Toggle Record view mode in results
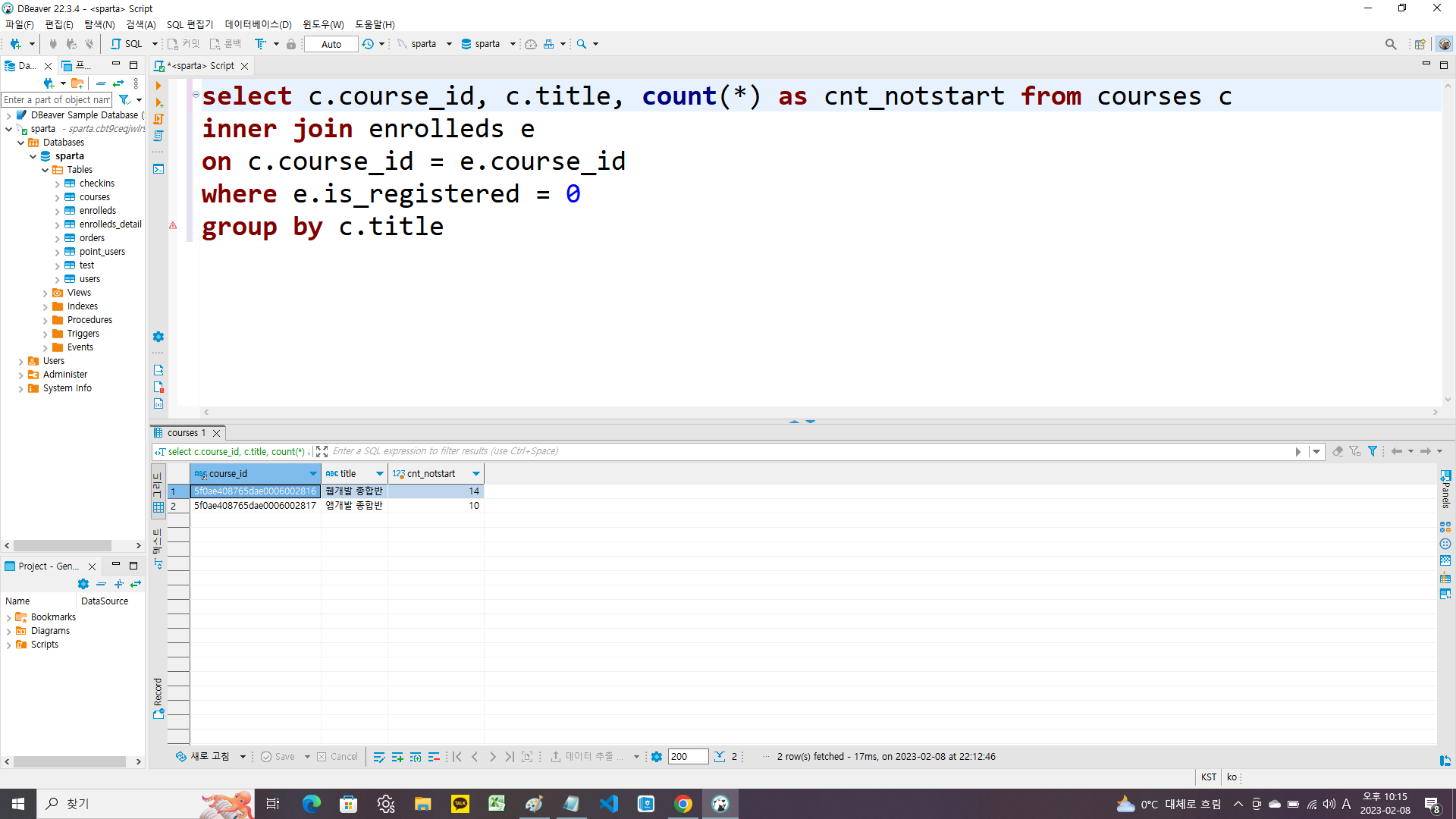The image size is (1456, 819). tap(158, 698)
